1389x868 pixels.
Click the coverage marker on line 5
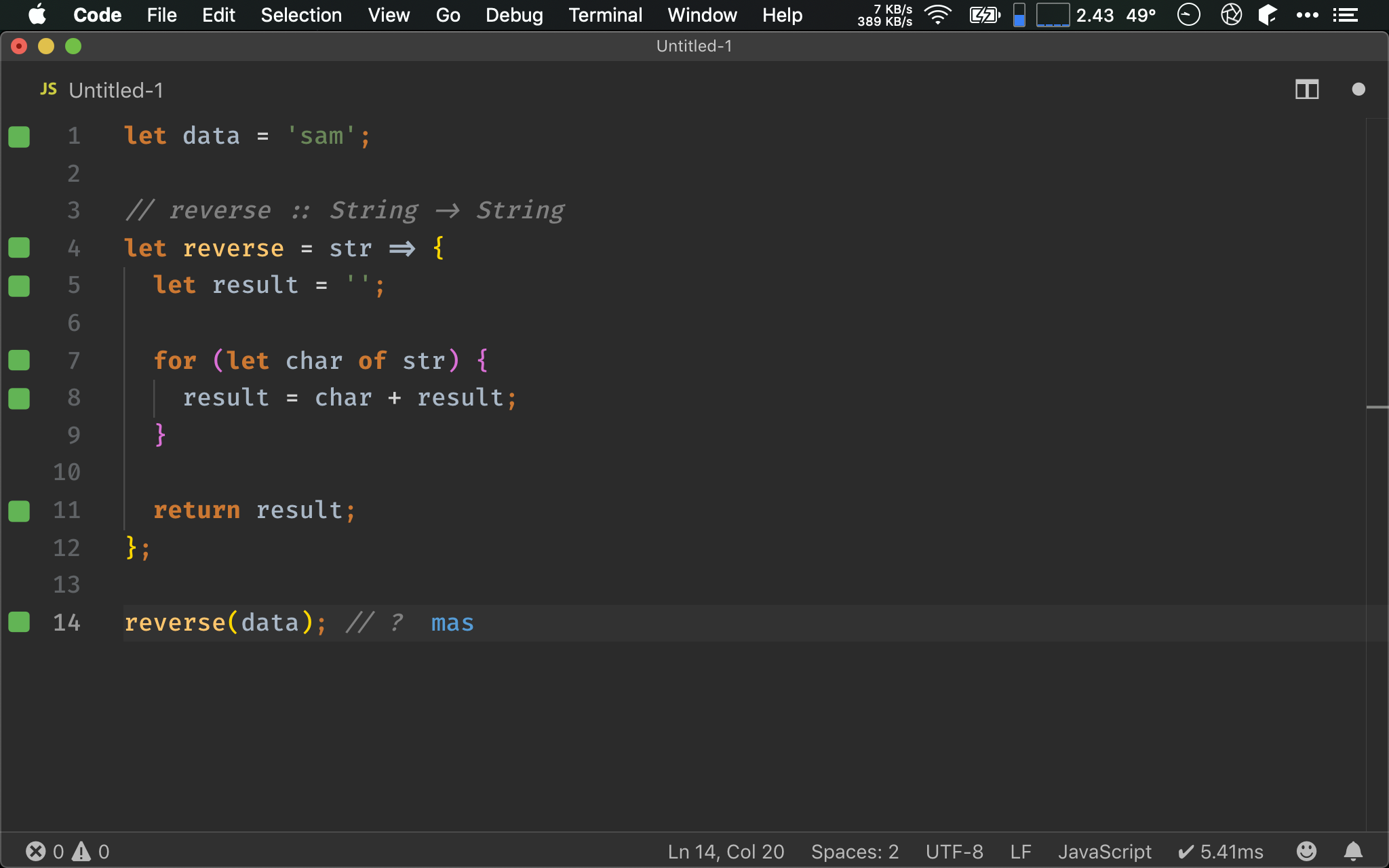point(19,285)
